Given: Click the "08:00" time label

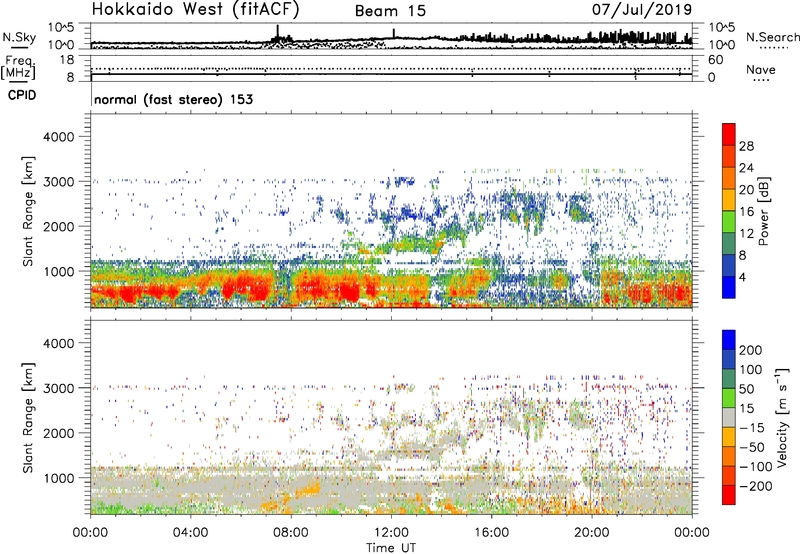Looking at the screenshot, I should pyautogui.click(x=291, y=533).
